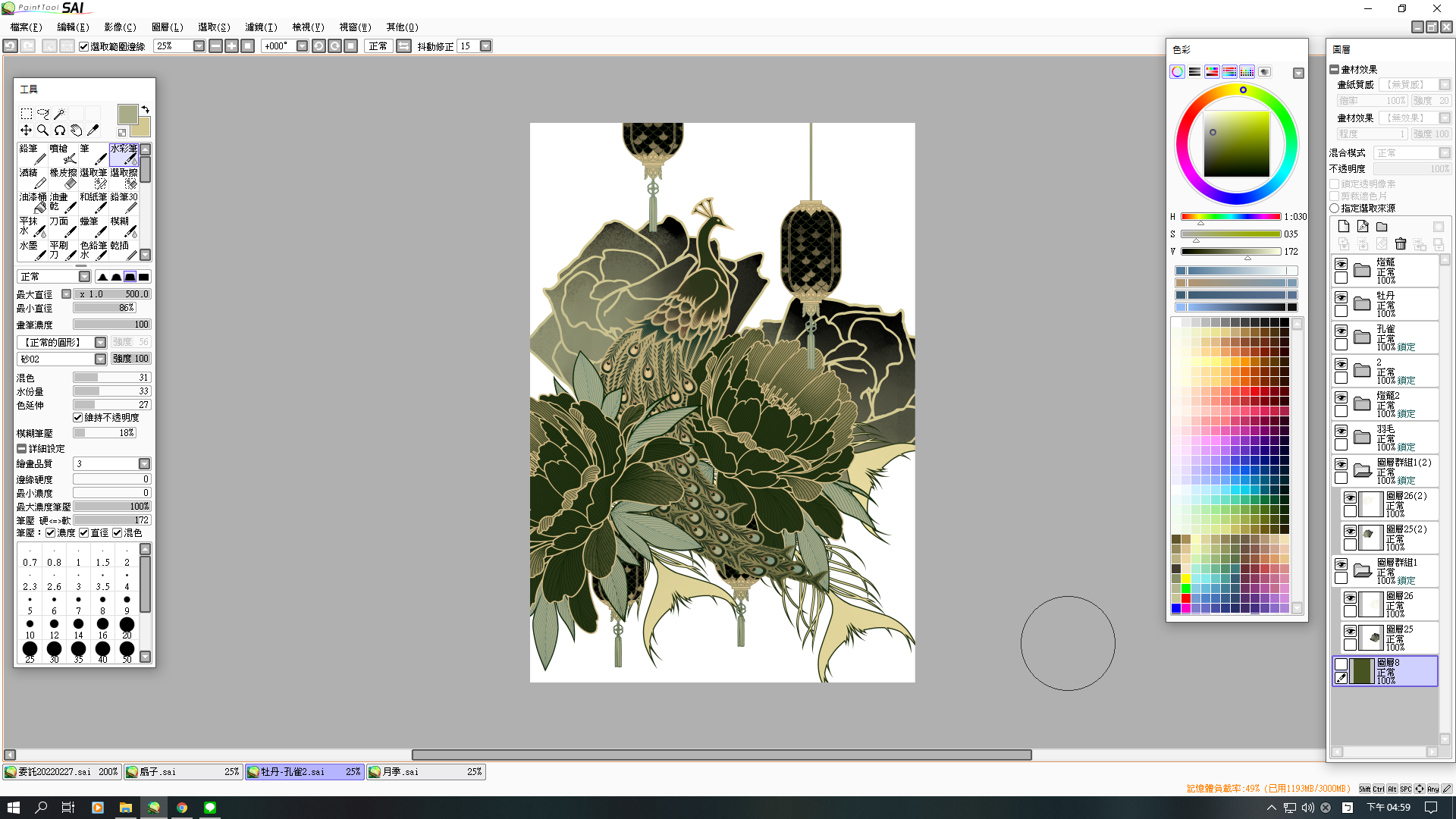This screenshot has width=1456, height=819.
Task: Hide the 牡丹 layer folder
Action: point(1341,298)
